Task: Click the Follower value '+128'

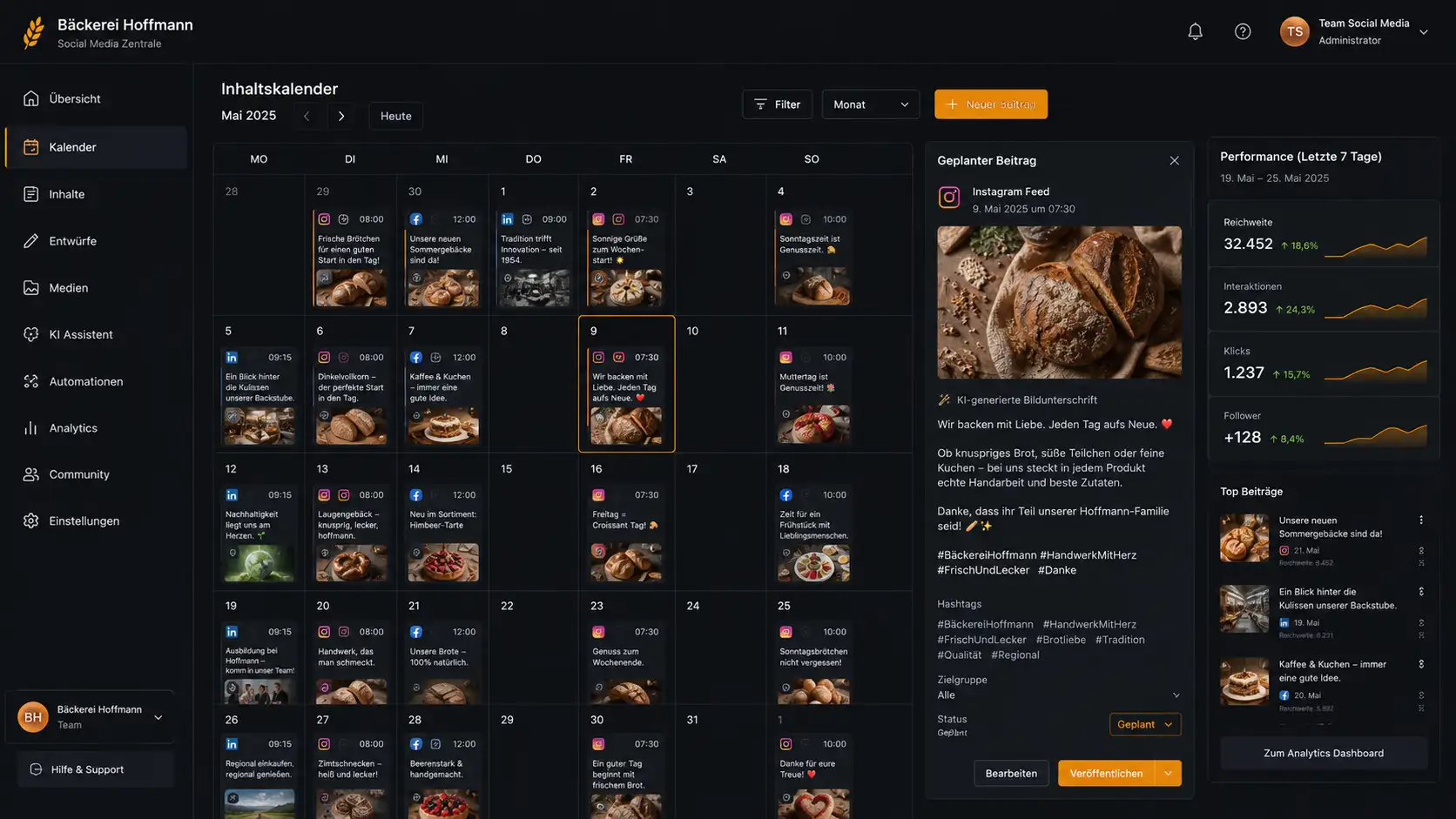Action: pos(1243,438)
